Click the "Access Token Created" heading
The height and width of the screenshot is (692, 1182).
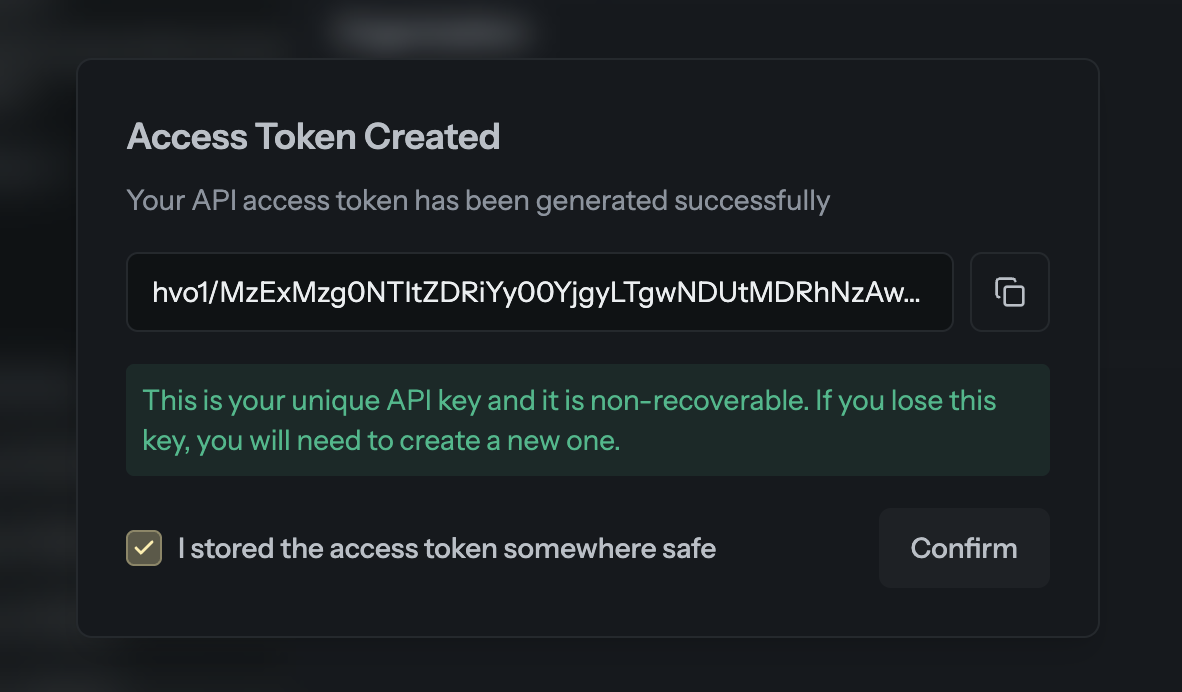[x=313, y=136]
